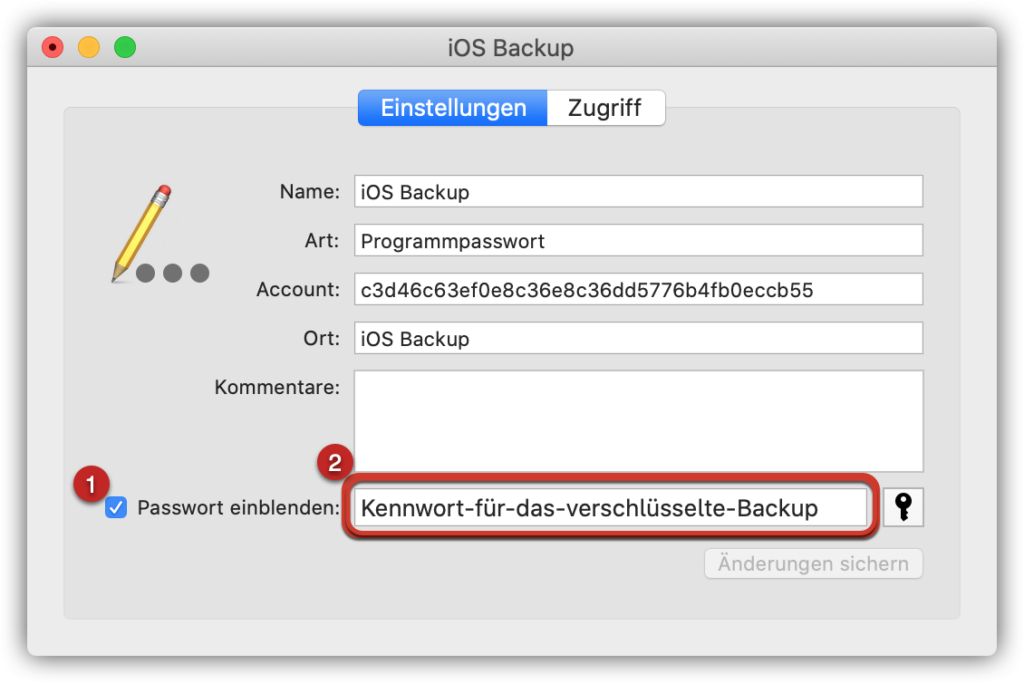Image resolution: width=1024 pixels, height=683 pixels.
Task: Focus the Ort field
Action: point(638,338)
